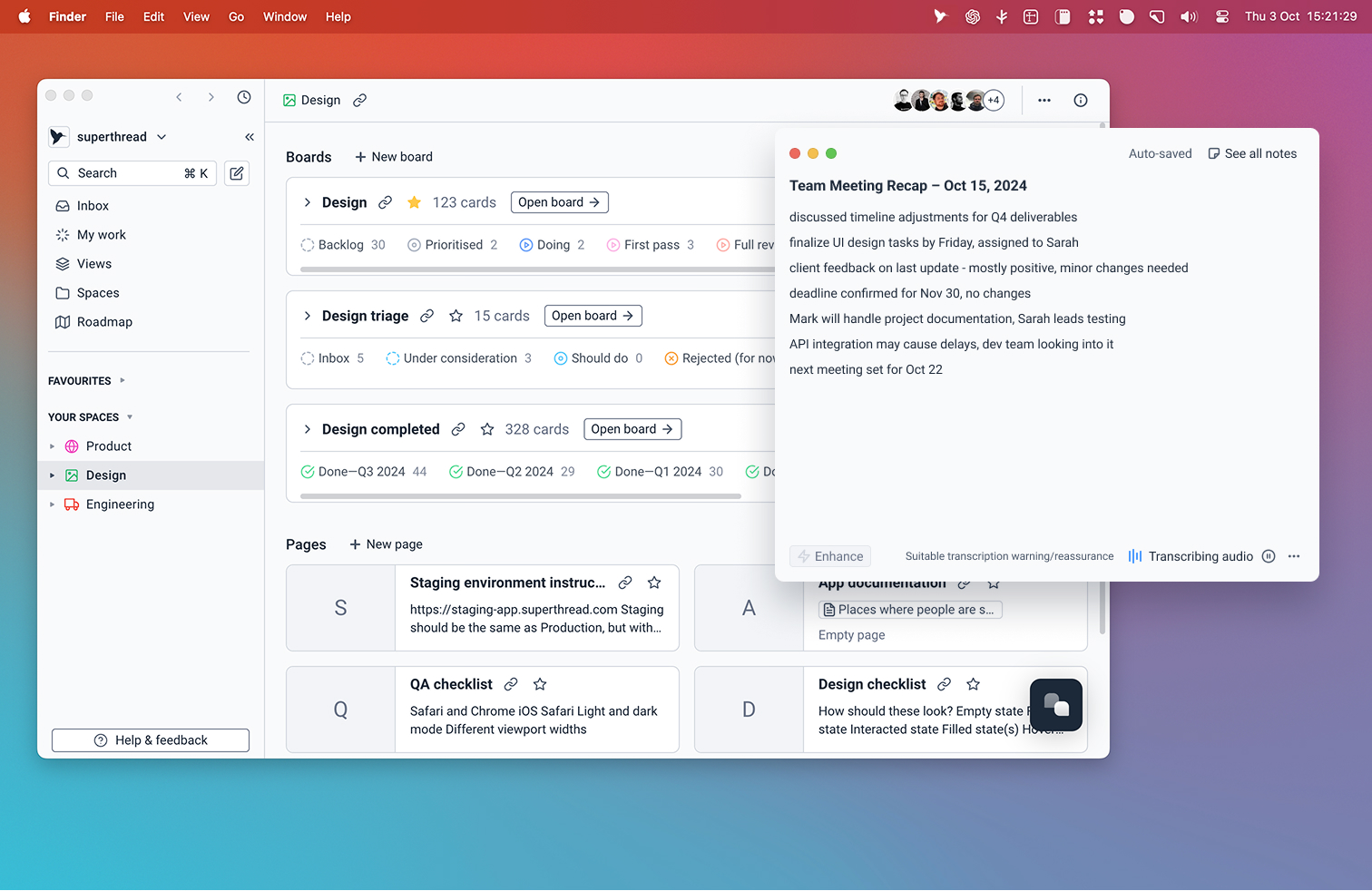Copy link icon next to Design completed
This screenshot has width=1372, height=891.
pyautogui.click(x=458, y=429)
